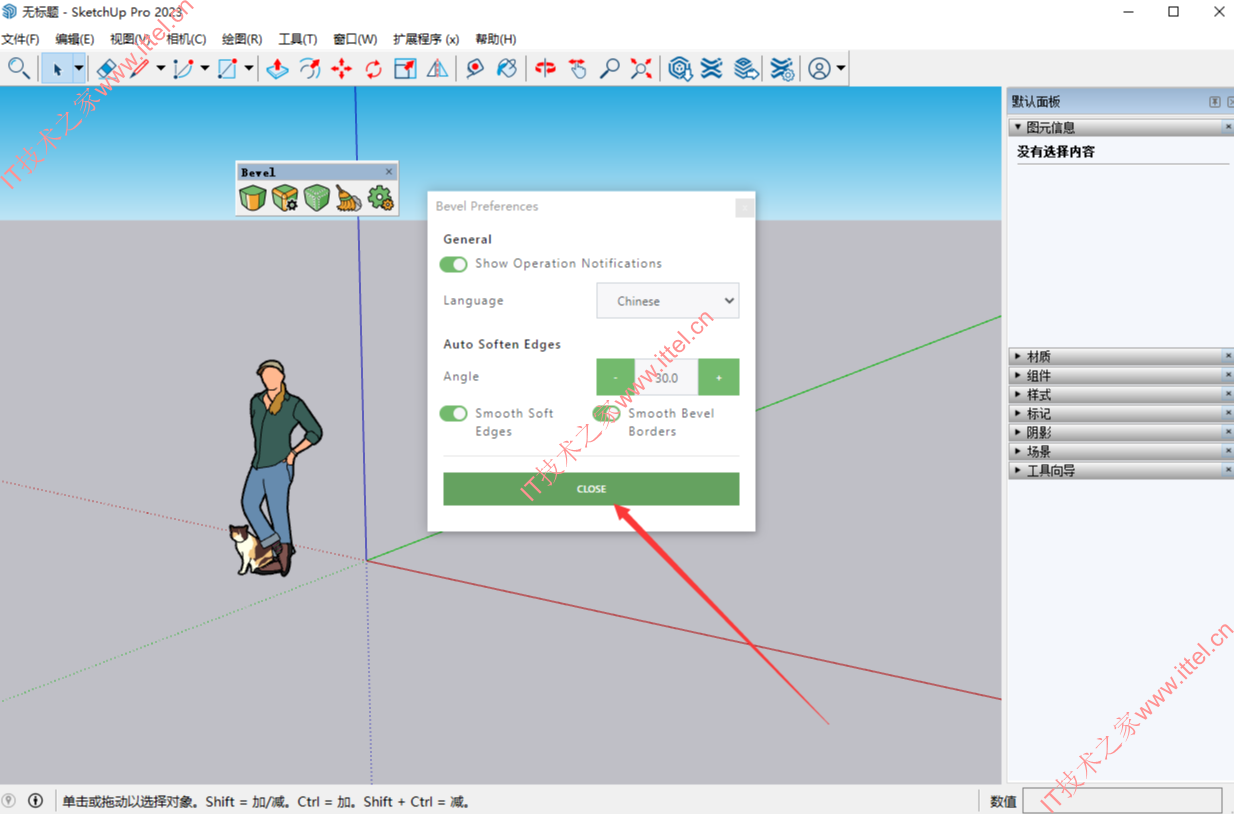Viewport: 1234px width, 814px height.
Task: Open the Extension Warehouse icon
Action: pyautogui.click(x=712, y=68)
